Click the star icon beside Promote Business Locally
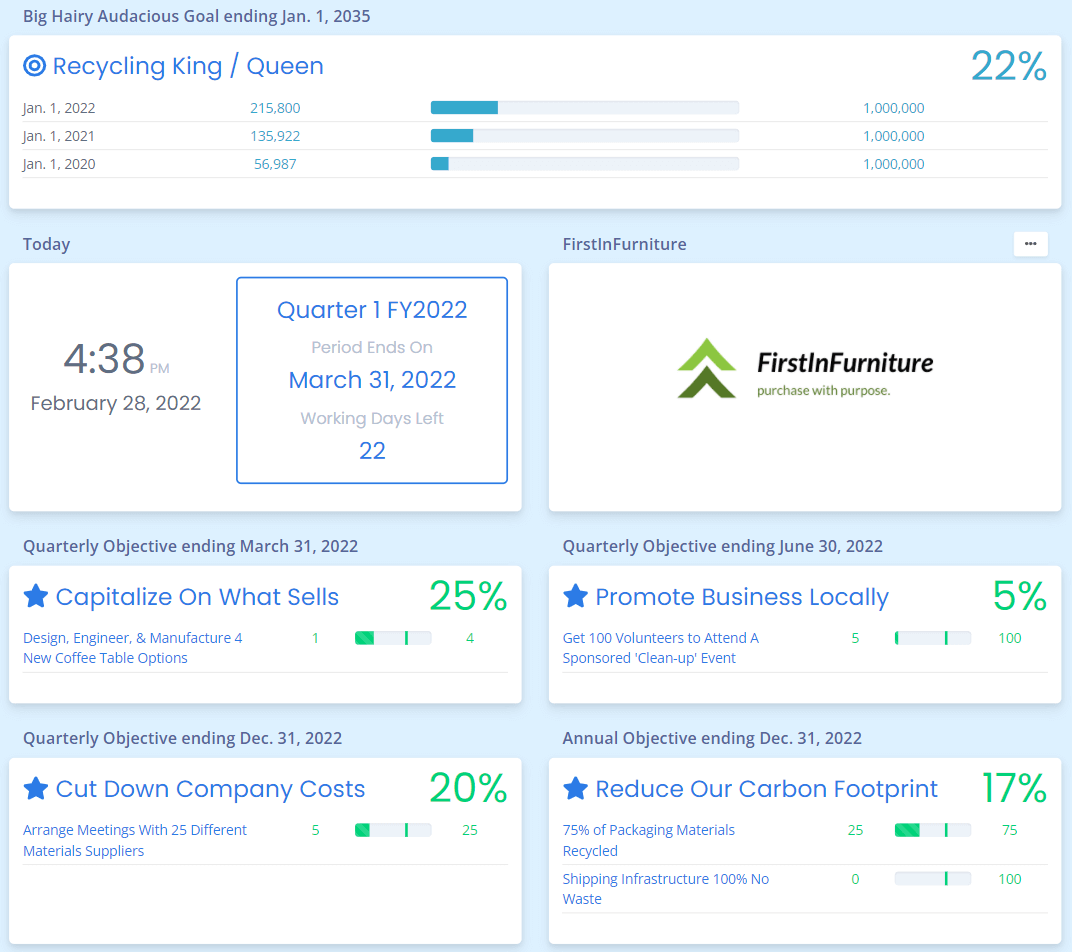1072x952 pixels. click(x=575, y=597)
